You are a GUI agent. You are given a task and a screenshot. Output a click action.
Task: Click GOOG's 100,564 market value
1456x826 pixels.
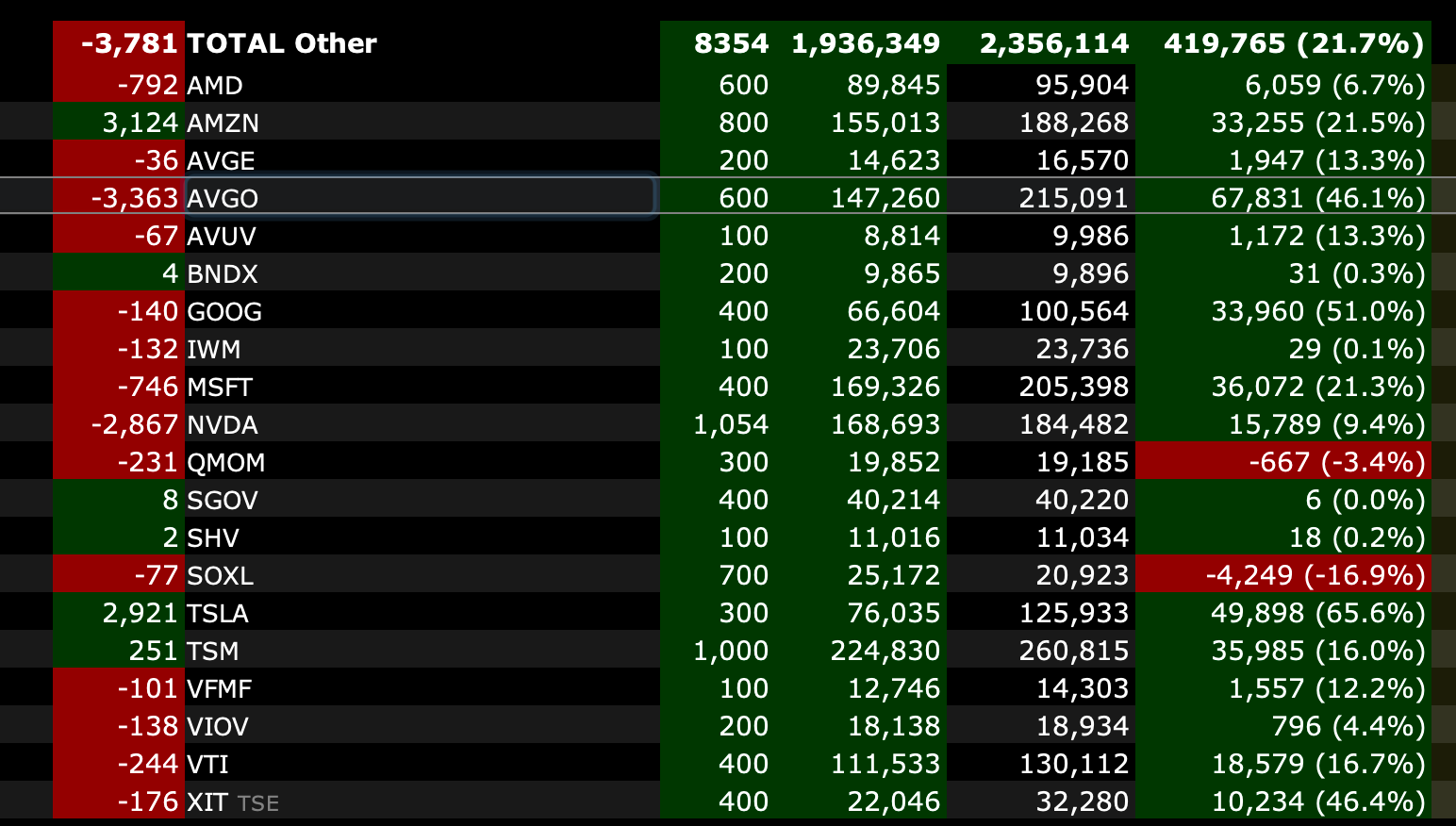[1074, 311]
